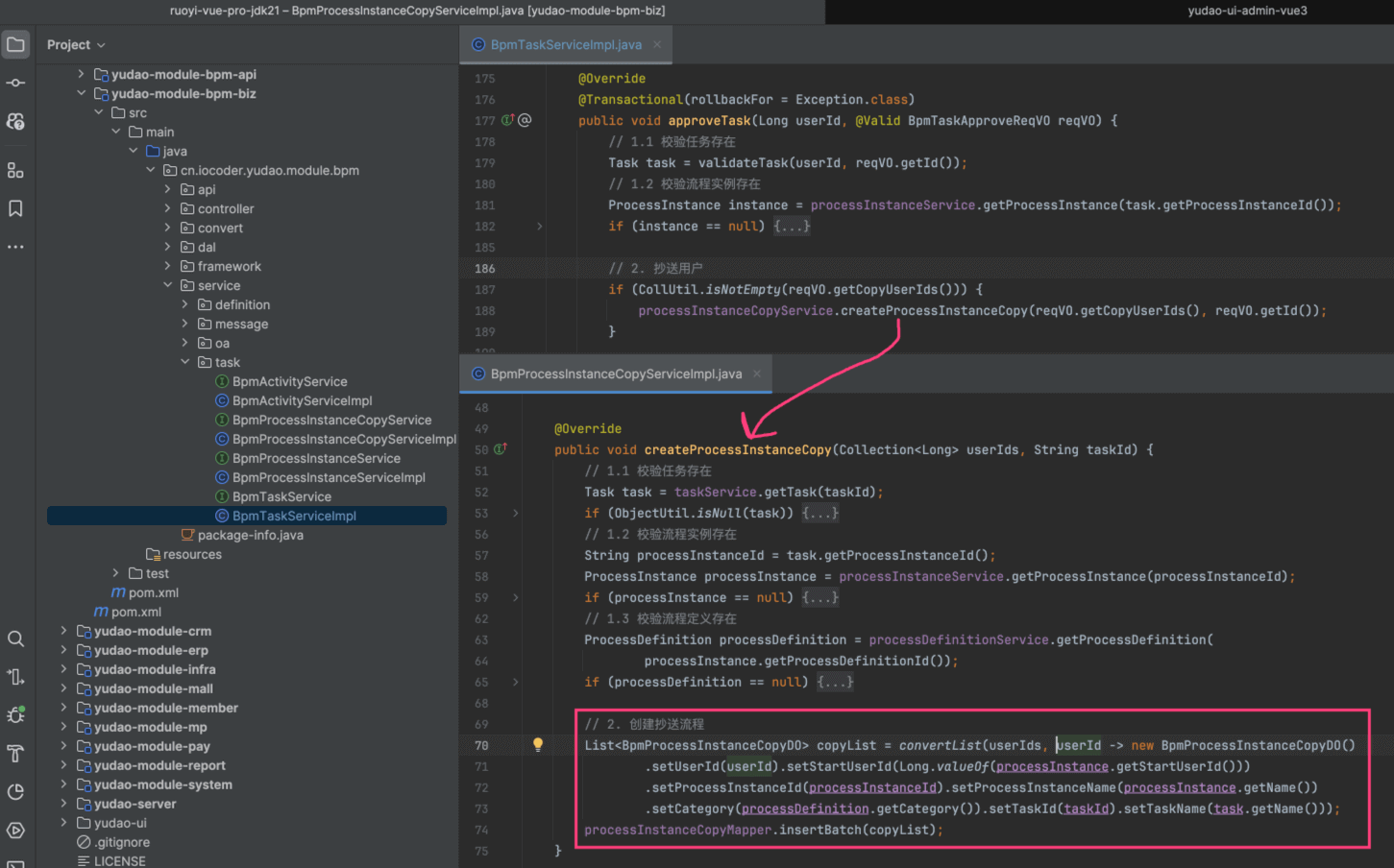Expand the yudao-module-bpm-api module

[x=82, y=74]
